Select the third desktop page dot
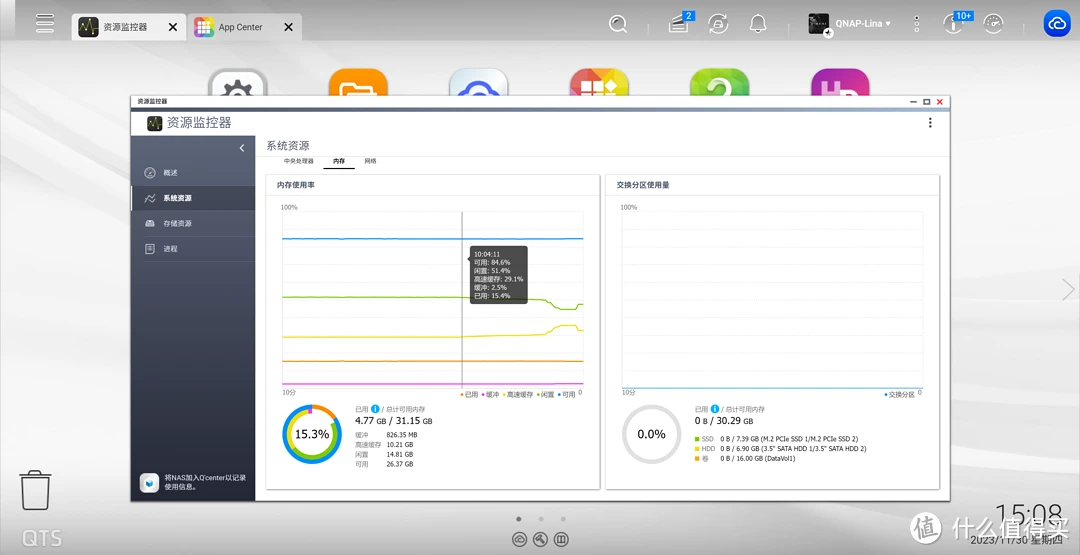This screenshot has width=1080, height=555. pyautogui.click(x=563, y=519)
